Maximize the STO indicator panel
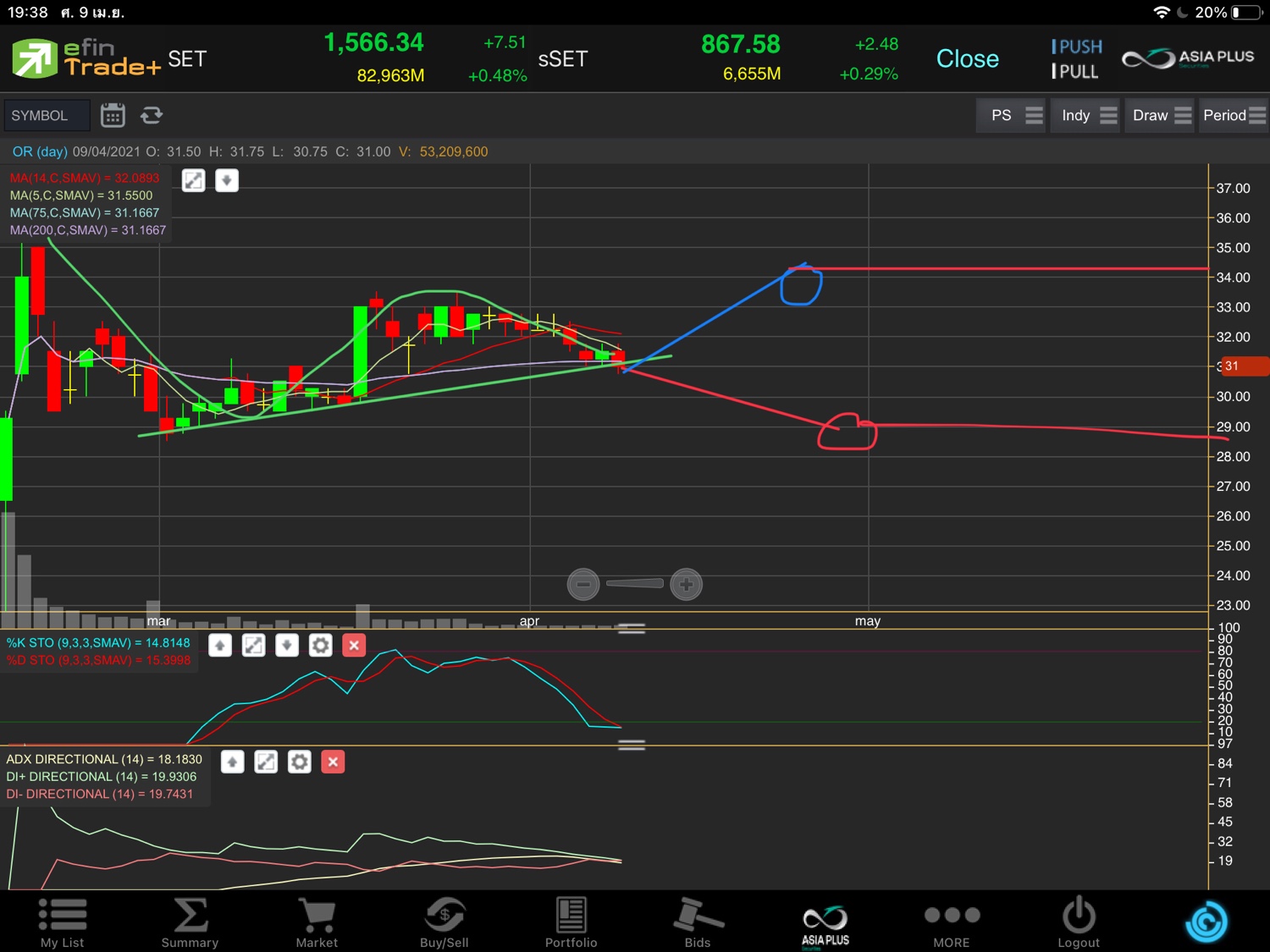Viewport: 1270px width, 952px height. [x=253, y=646]
